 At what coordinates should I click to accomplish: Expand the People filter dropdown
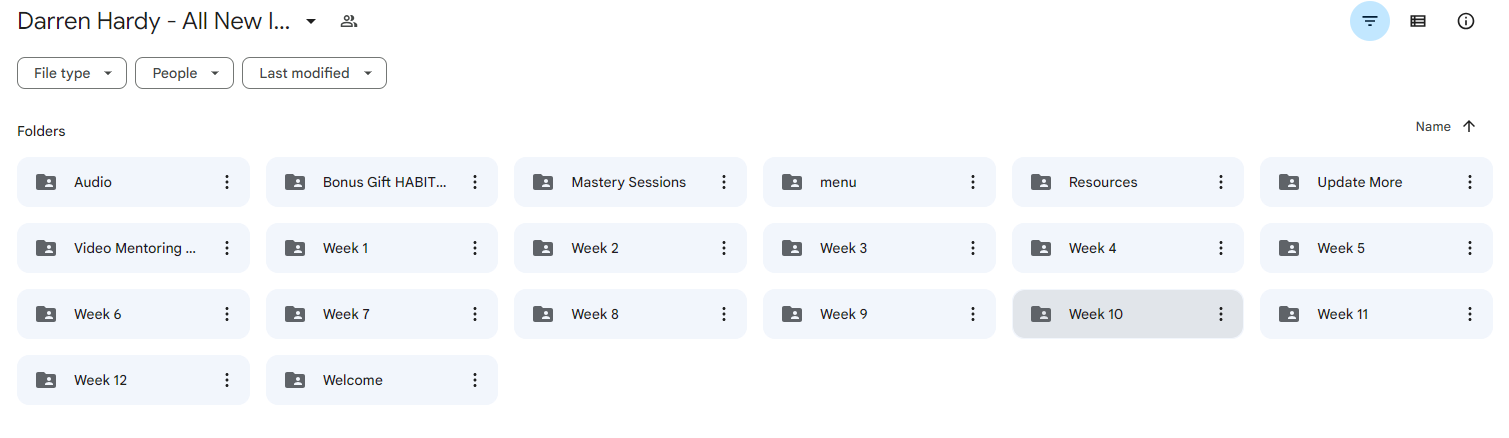click(185, 73)
